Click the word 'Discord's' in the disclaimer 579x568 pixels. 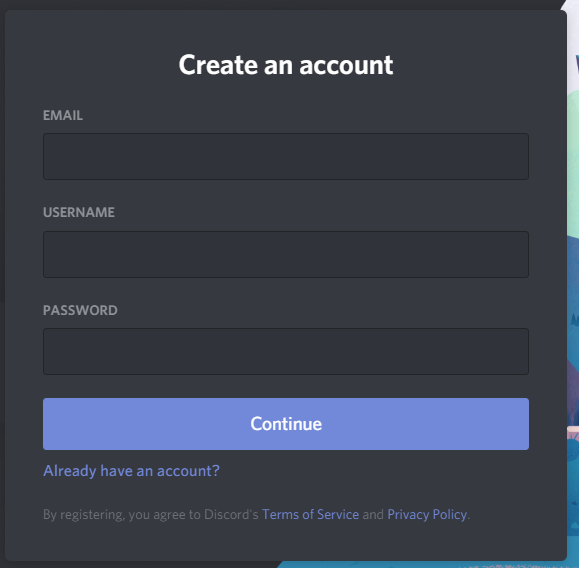231,514
